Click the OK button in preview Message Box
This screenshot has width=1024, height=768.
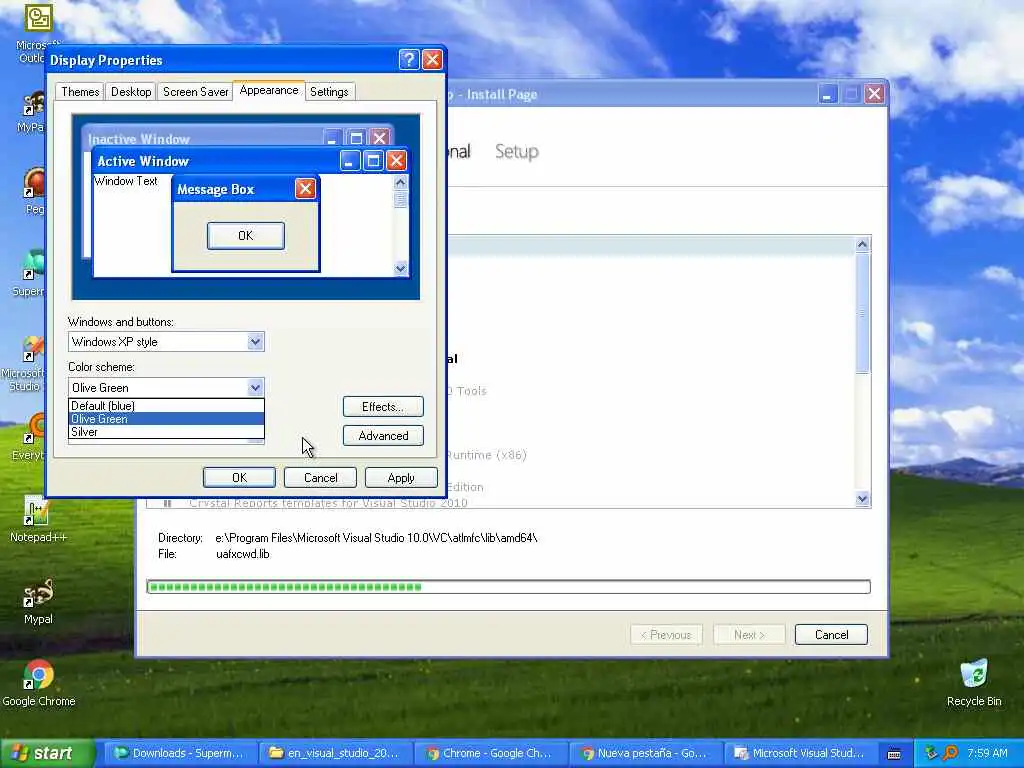[x=246, y=236]
